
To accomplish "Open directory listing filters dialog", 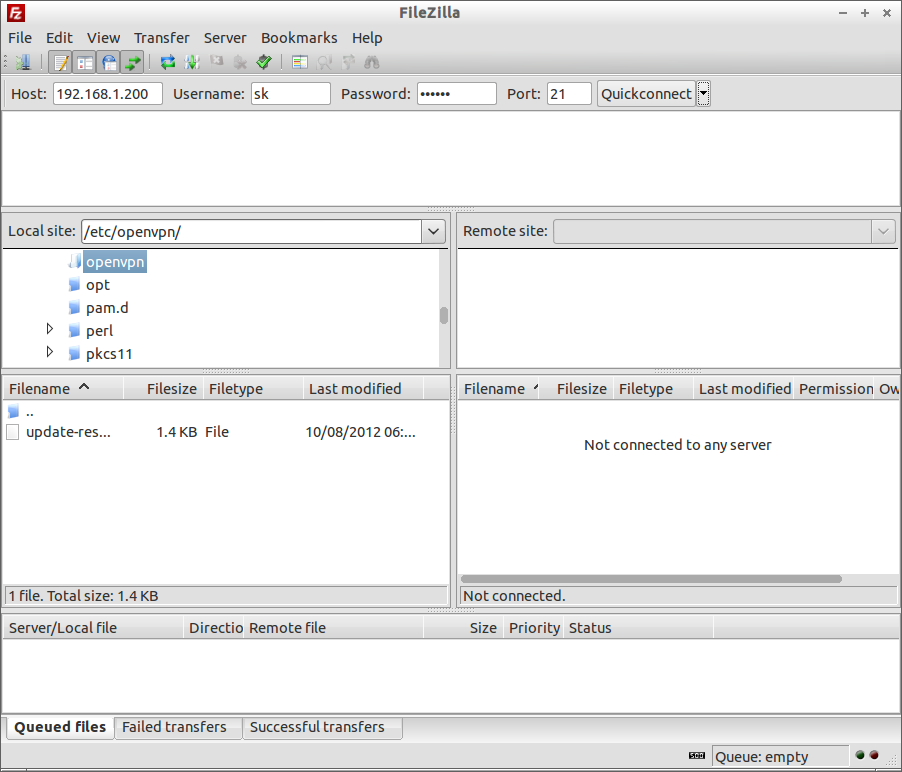I will (x=300, y=62).
